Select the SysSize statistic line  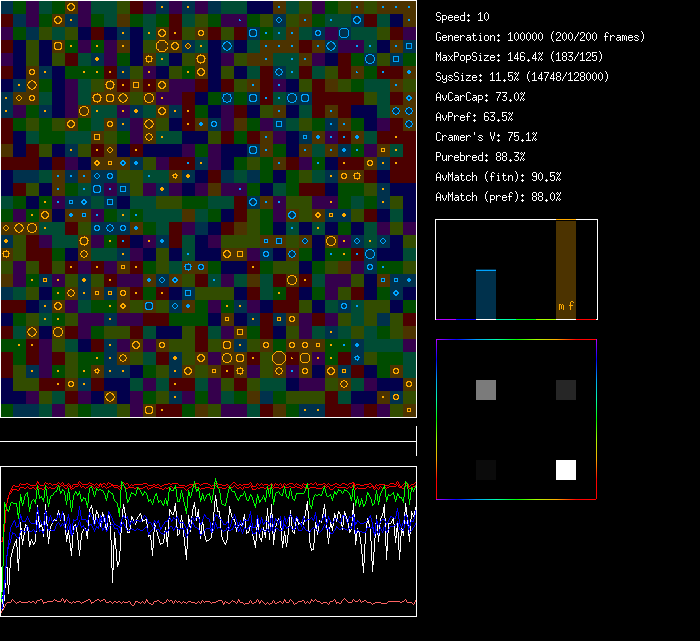coord(522,77)
